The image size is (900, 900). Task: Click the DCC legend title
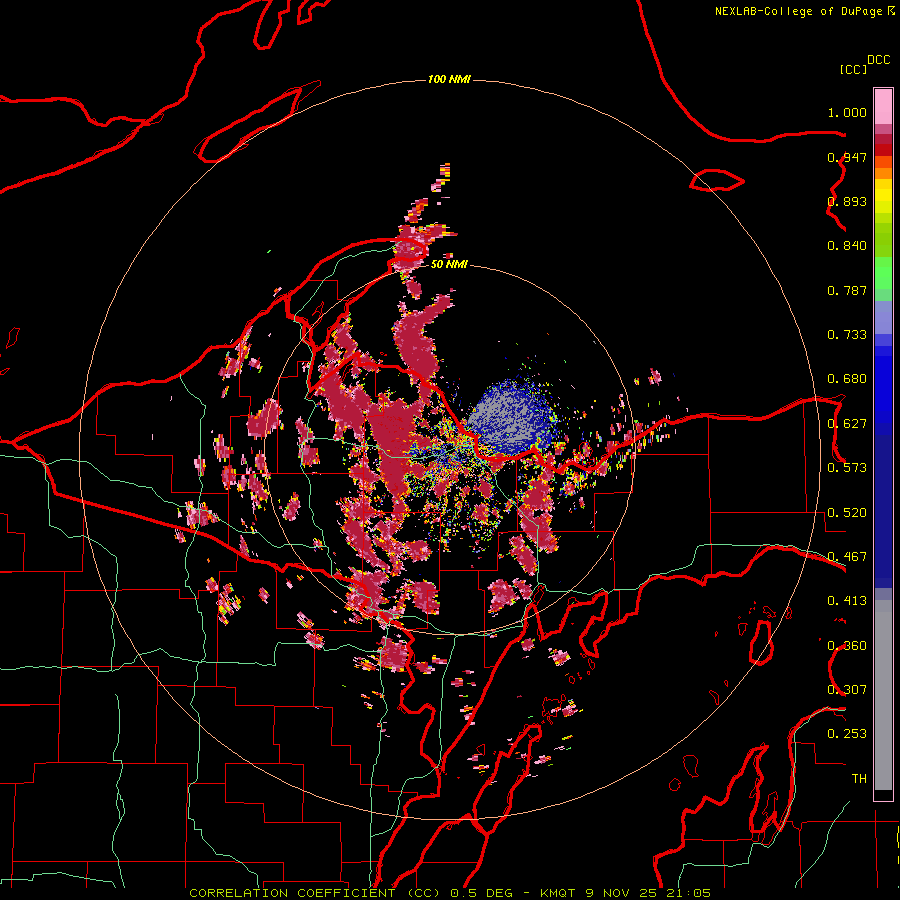pos(878,60)
